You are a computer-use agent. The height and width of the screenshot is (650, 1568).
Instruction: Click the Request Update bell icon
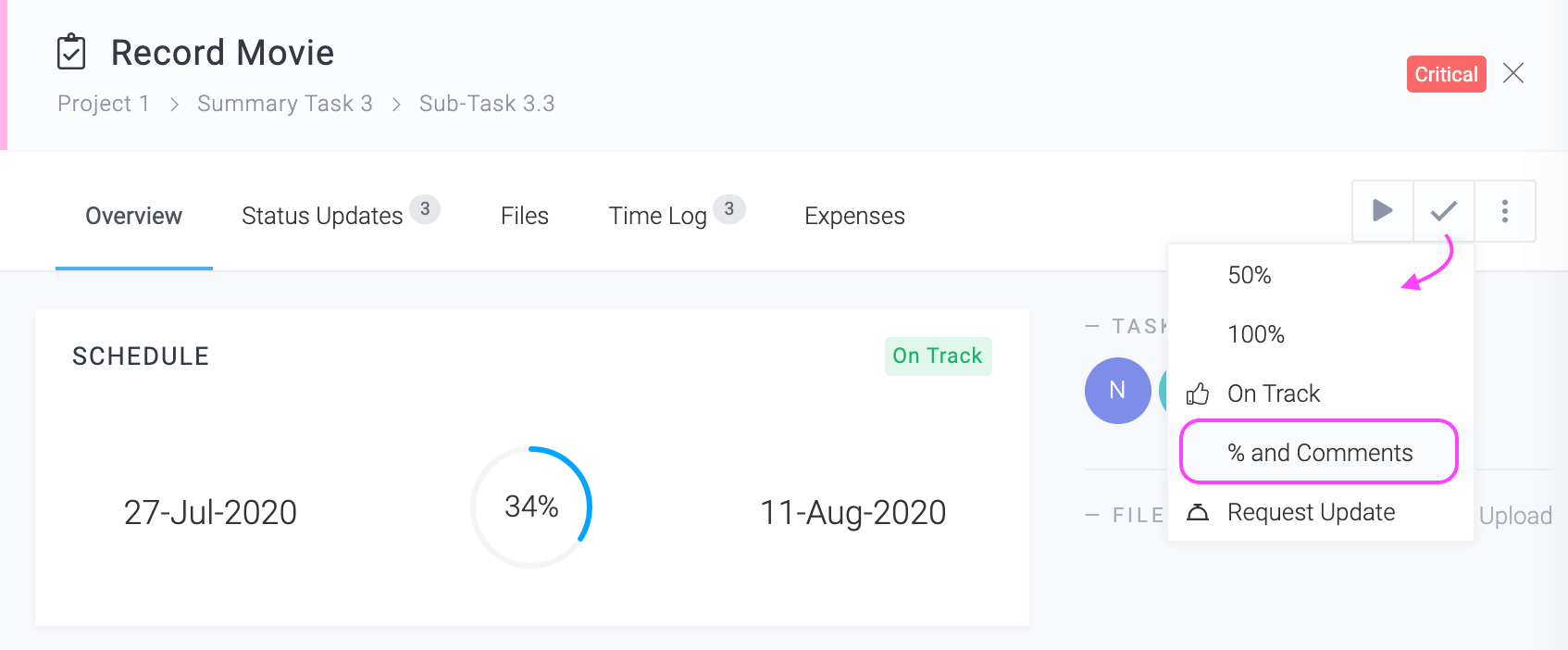pyautogui.click(x=1198, y=512)
